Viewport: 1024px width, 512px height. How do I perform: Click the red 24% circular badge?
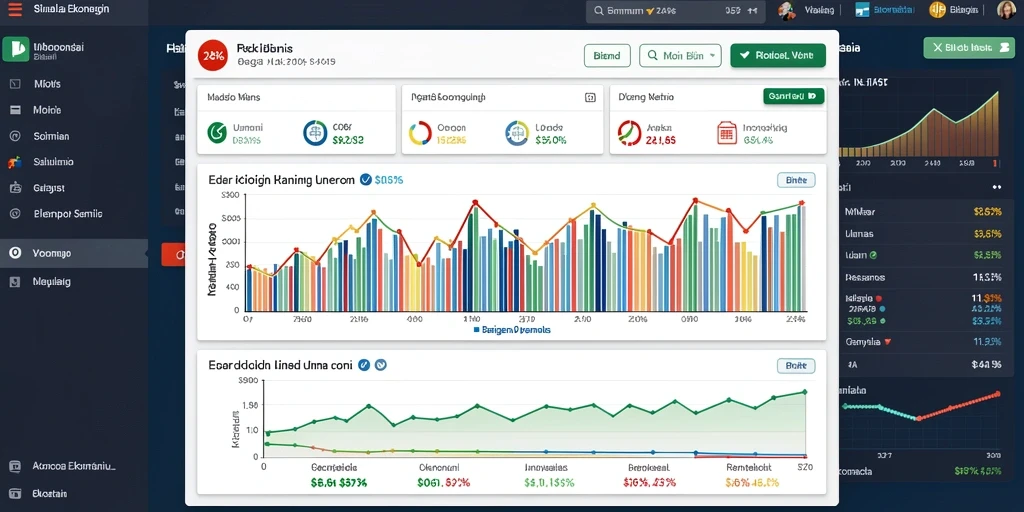[213, 56]
